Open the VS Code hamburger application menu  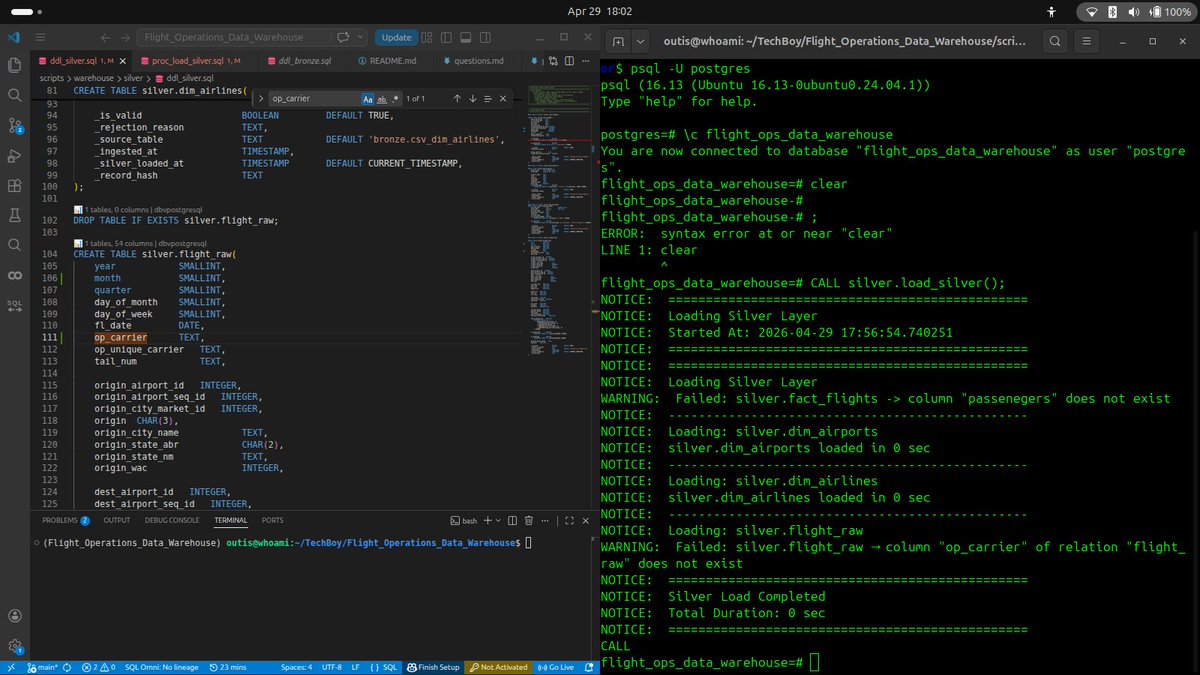coord(41,37)
